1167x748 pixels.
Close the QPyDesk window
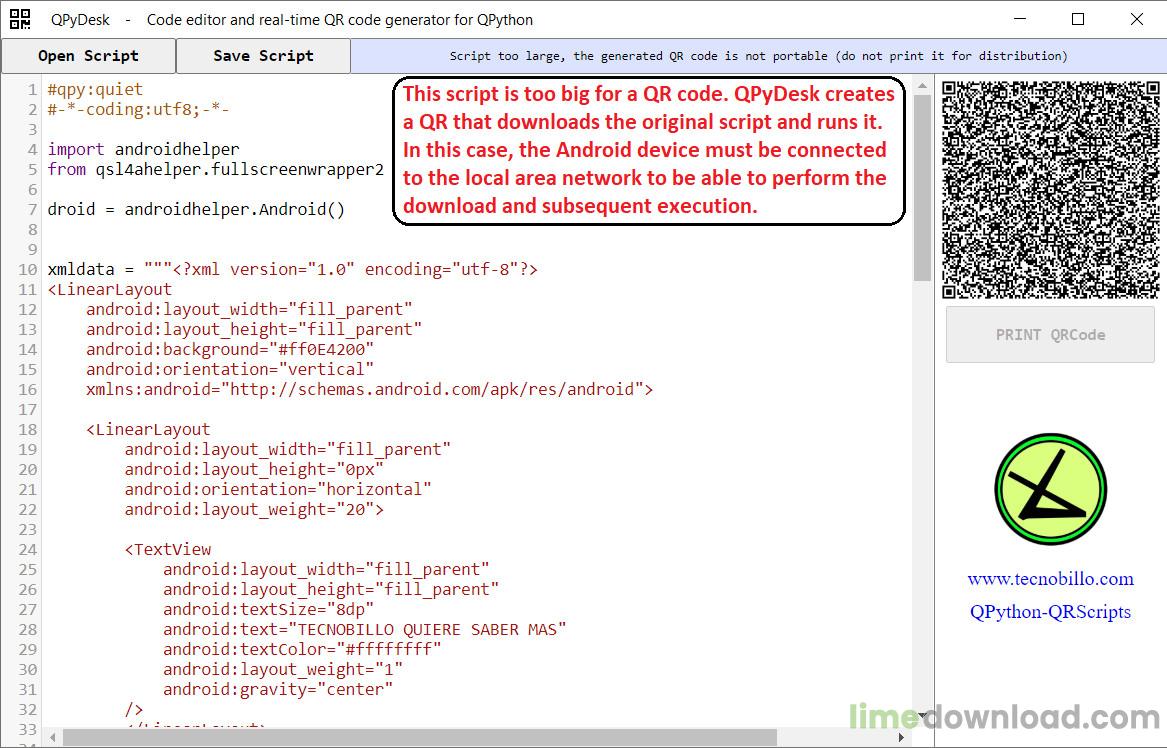pos(1136,19)
